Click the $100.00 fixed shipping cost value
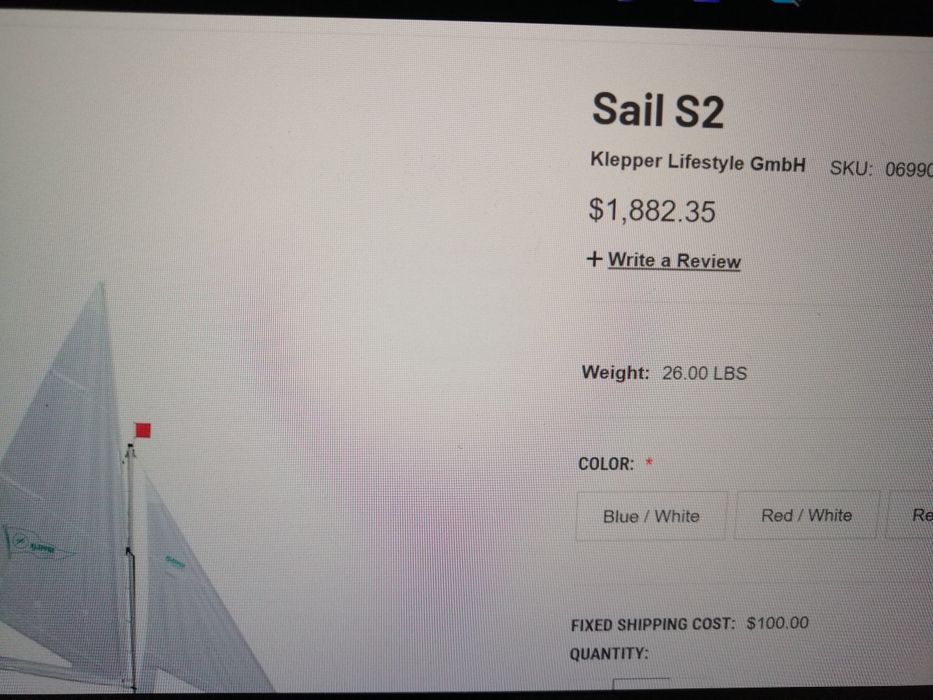This screenshot has width=933, height=700. (777, 623)
